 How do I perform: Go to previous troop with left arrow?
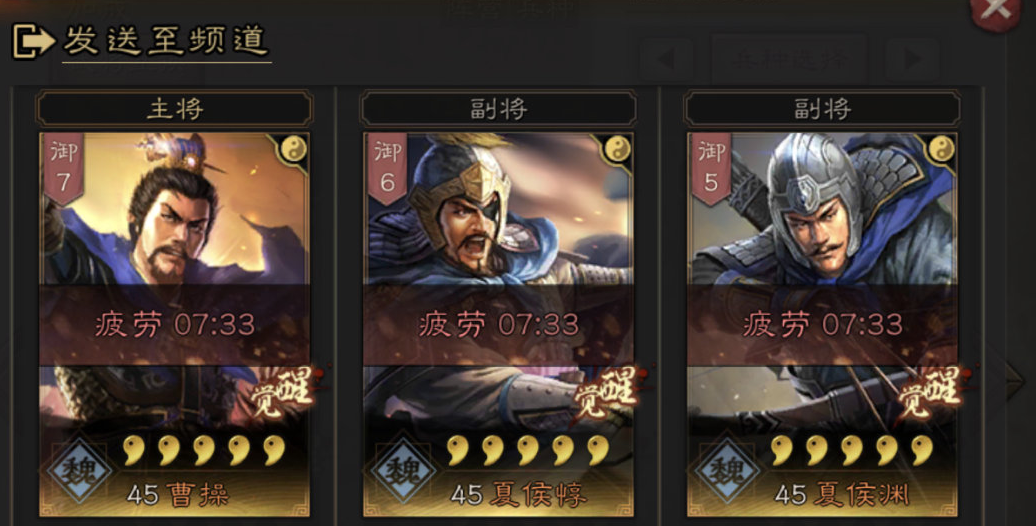(667, 59)
